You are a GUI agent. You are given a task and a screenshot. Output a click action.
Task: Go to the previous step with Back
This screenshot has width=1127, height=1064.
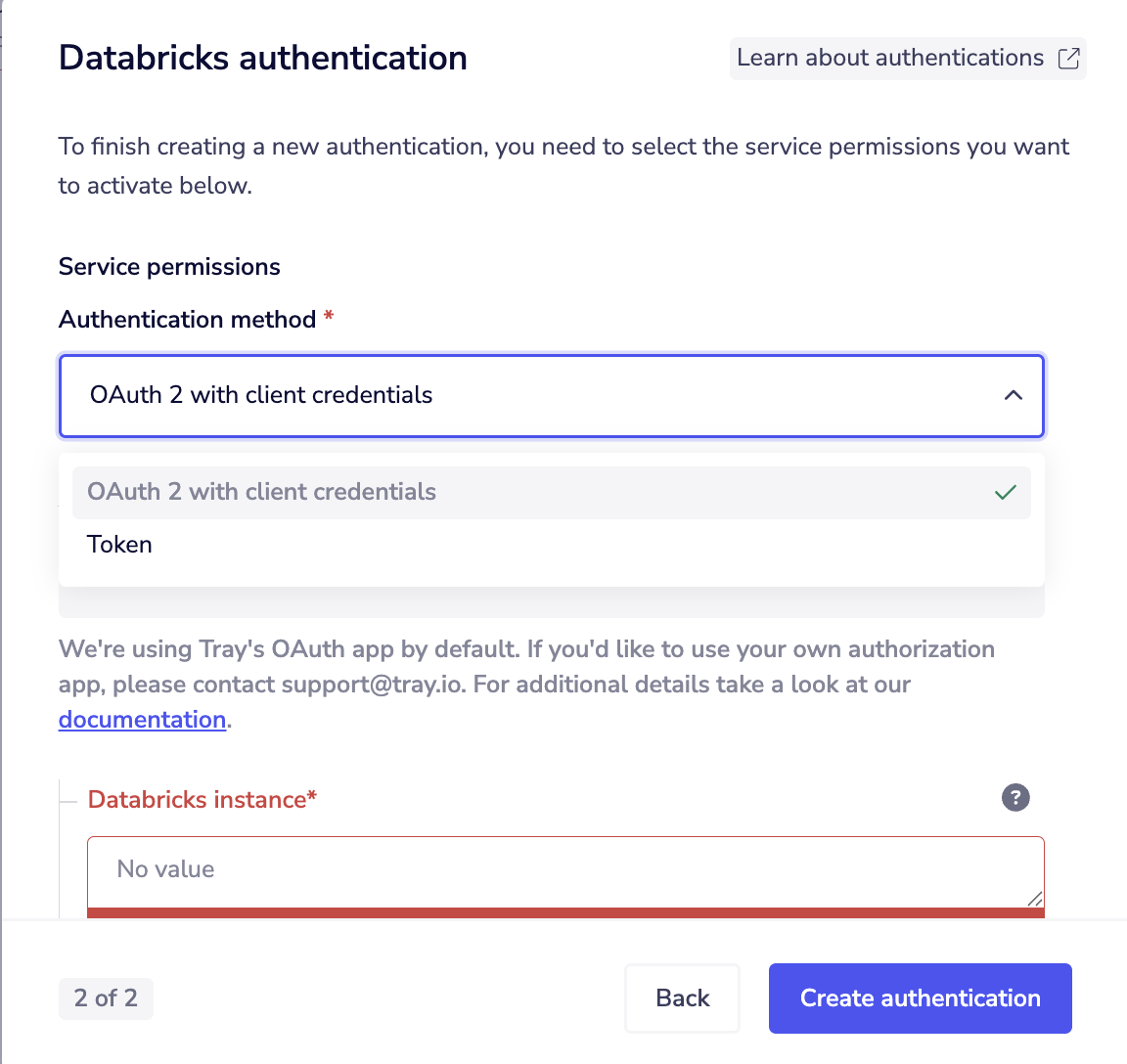click(x=682, y=997)
